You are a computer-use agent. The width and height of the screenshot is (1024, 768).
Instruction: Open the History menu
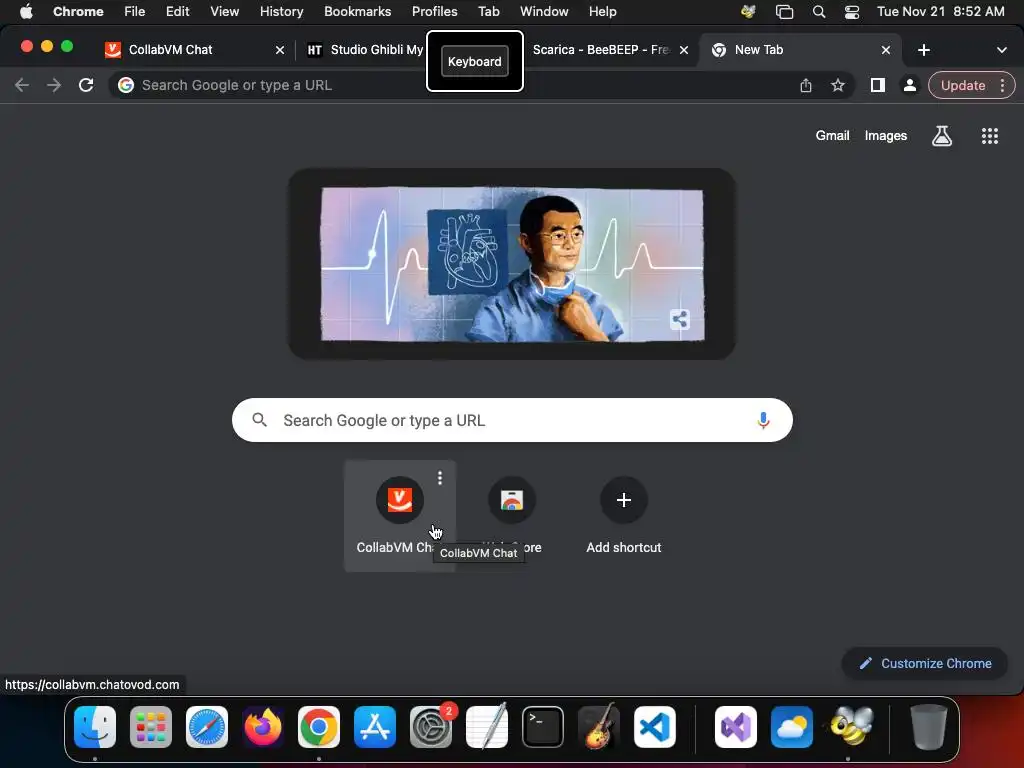click(281, 12)
